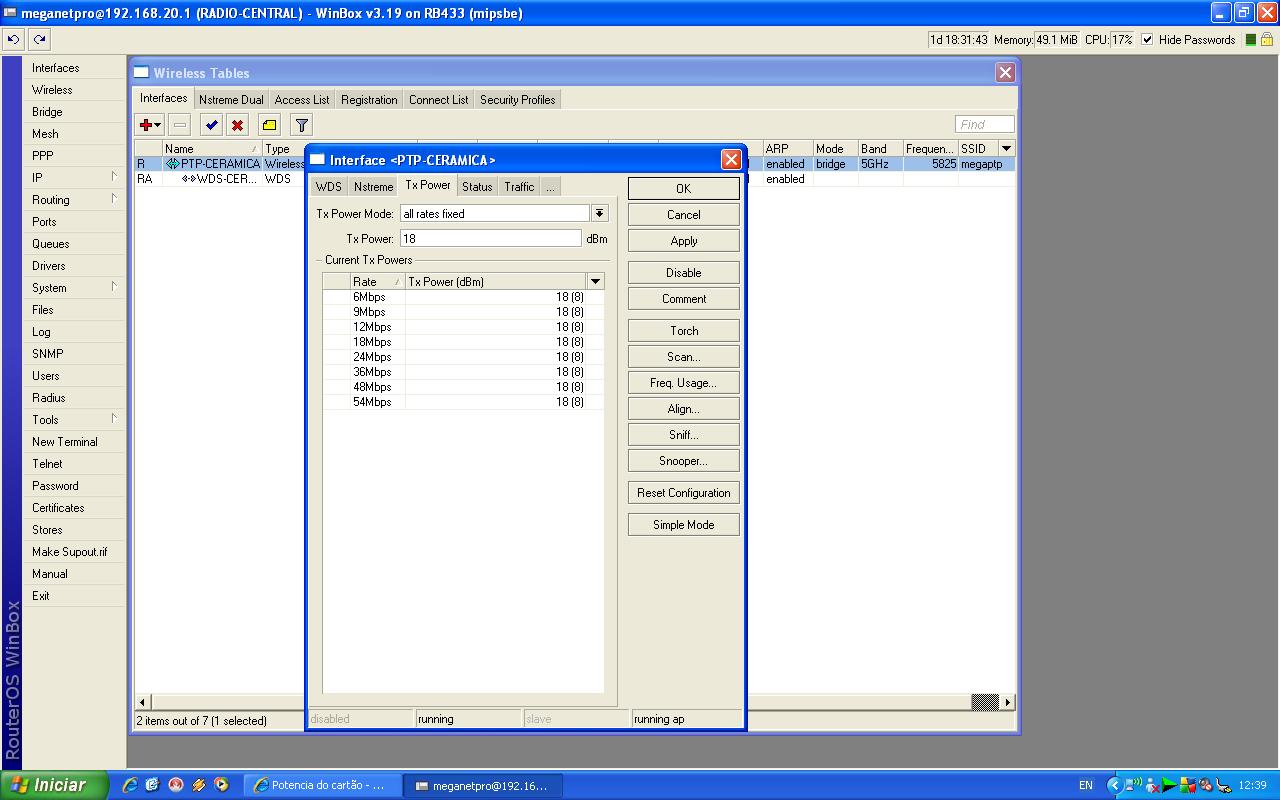Expand the System submenu in sidebar
The height and width of the screenshot is (800, 1280).
coord(114,287)
